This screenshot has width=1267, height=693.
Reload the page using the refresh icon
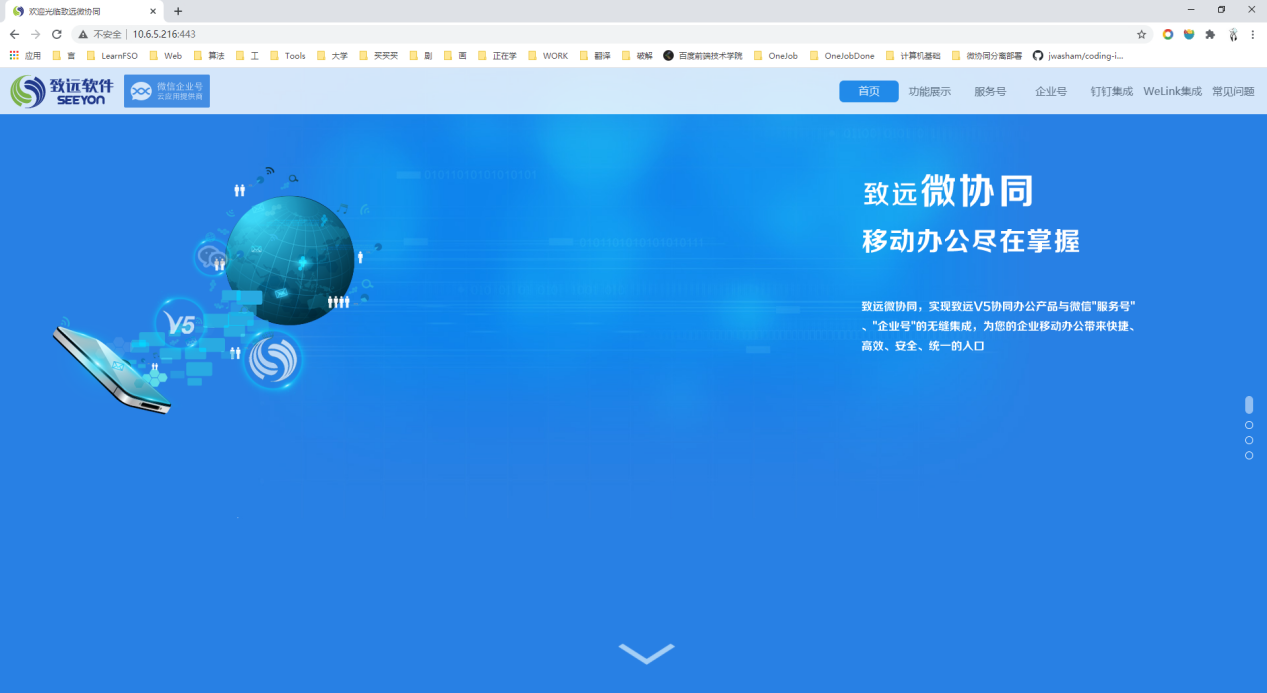[x=57, y=34]
